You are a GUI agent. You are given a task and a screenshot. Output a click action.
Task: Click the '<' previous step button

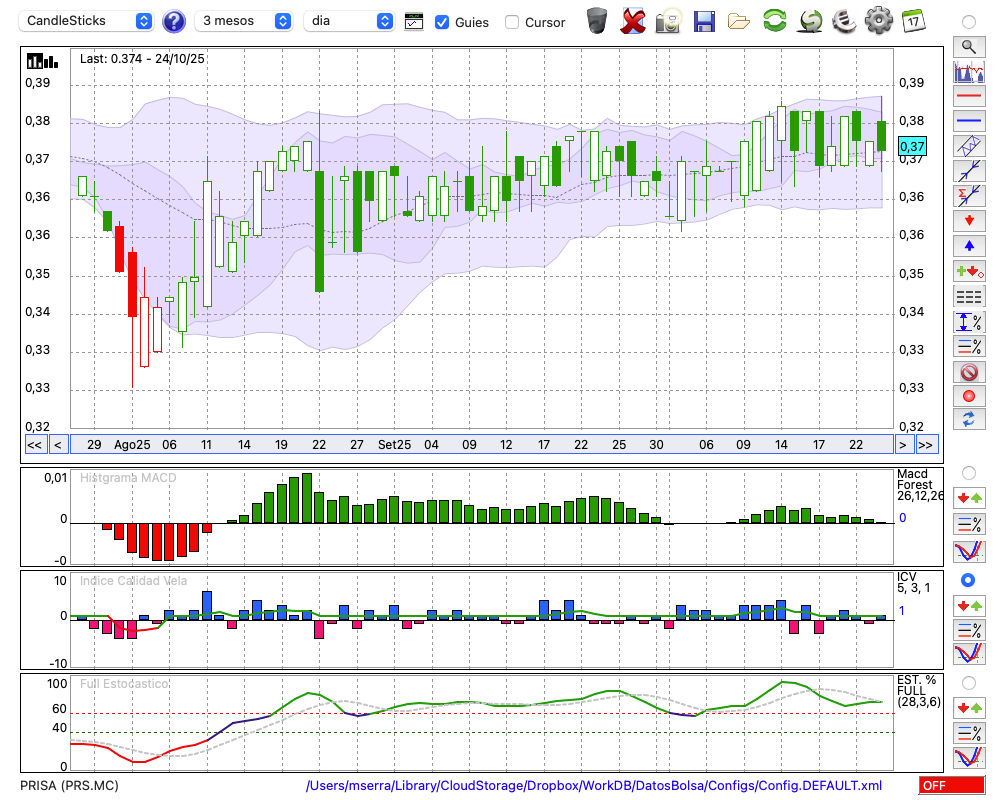pos(58,445)
